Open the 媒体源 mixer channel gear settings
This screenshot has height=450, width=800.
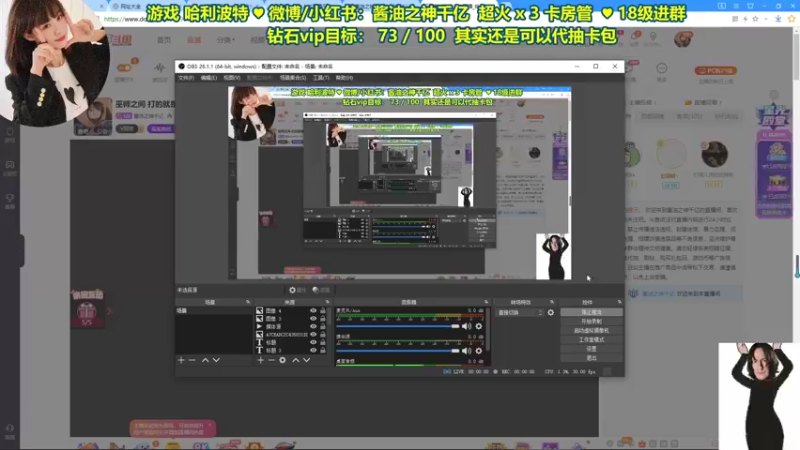click(479, 351)
